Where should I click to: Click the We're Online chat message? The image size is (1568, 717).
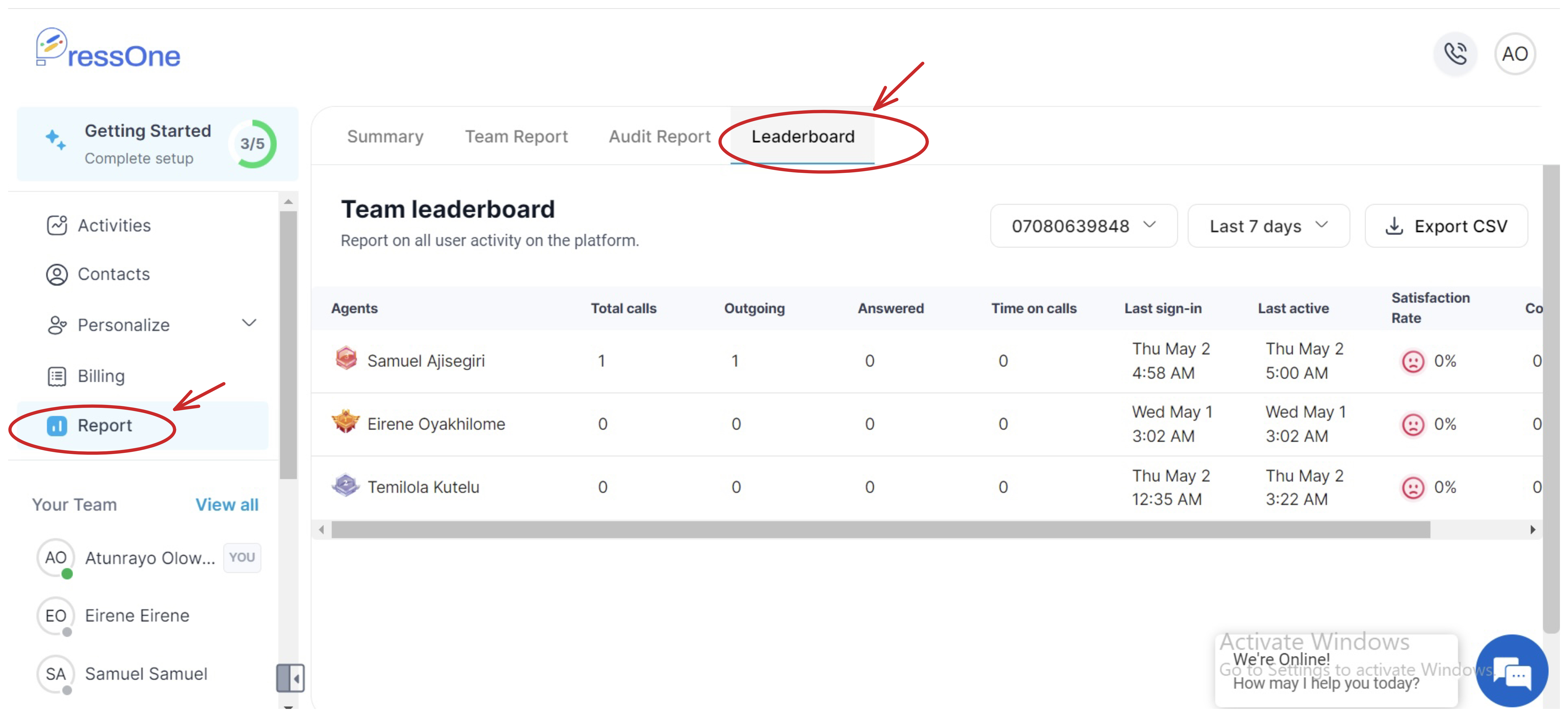click(1336, 671)
